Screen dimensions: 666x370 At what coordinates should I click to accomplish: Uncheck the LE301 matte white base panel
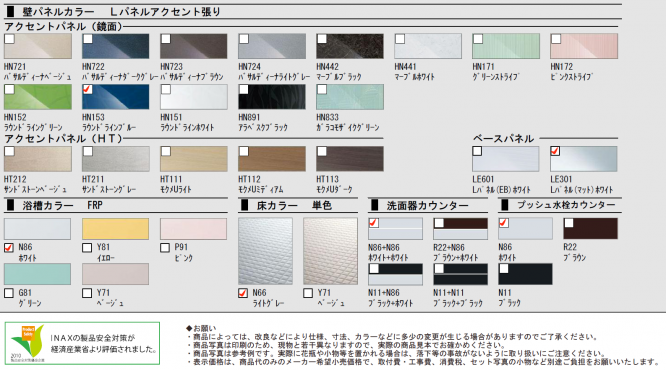point(555,151)
